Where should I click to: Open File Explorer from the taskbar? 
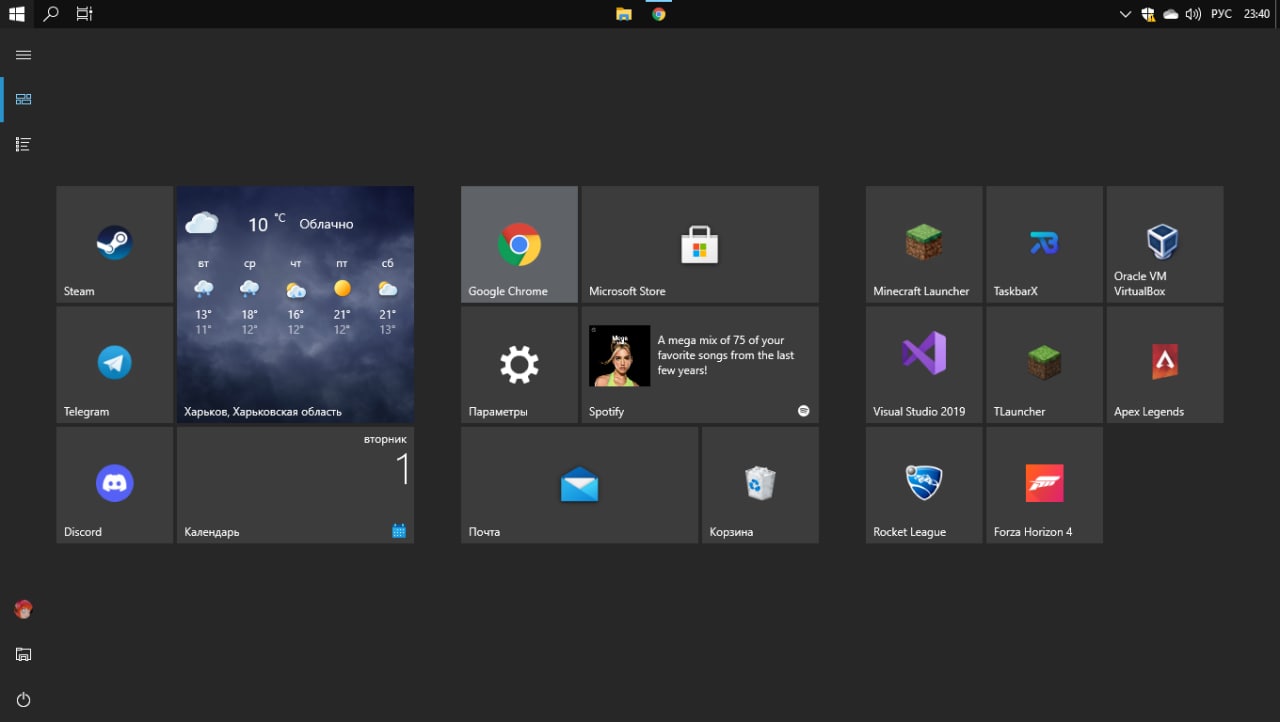pos(624,14)
